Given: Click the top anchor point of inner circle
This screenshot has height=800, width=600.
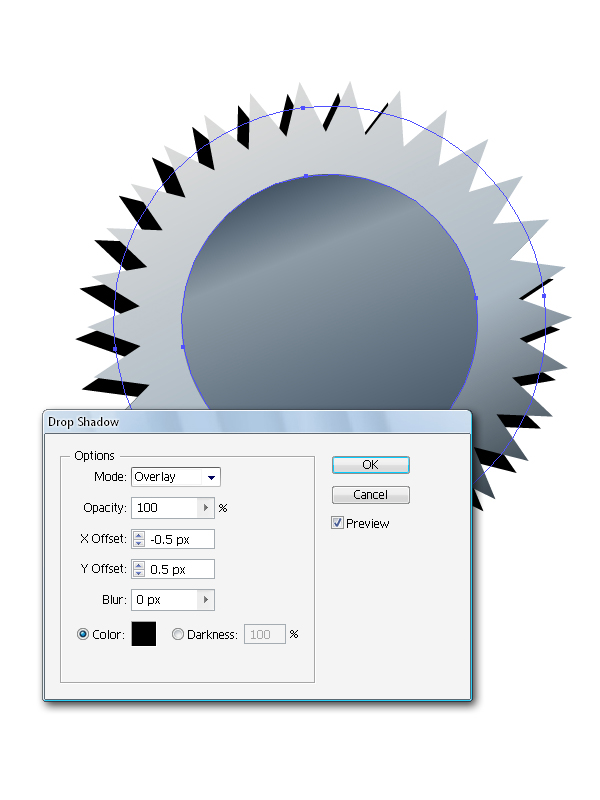Looking at the screenshot, I should click(306, 176).
